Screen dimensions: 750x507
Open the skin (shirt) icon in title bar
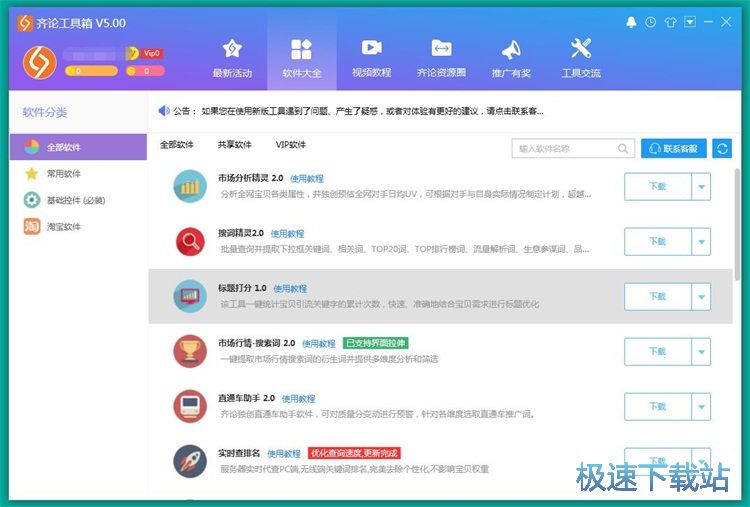tap(670, 22)
